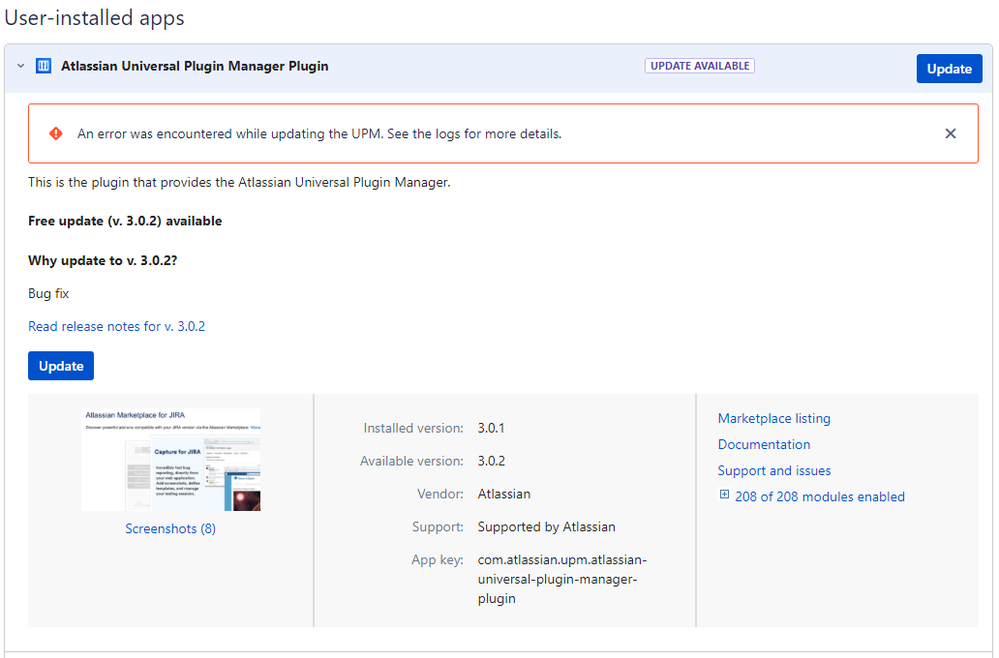Click the 208 of 208 modules enabled link
Image resolution: width=999 pixels, height=658 pixels.
click(819, 497)
